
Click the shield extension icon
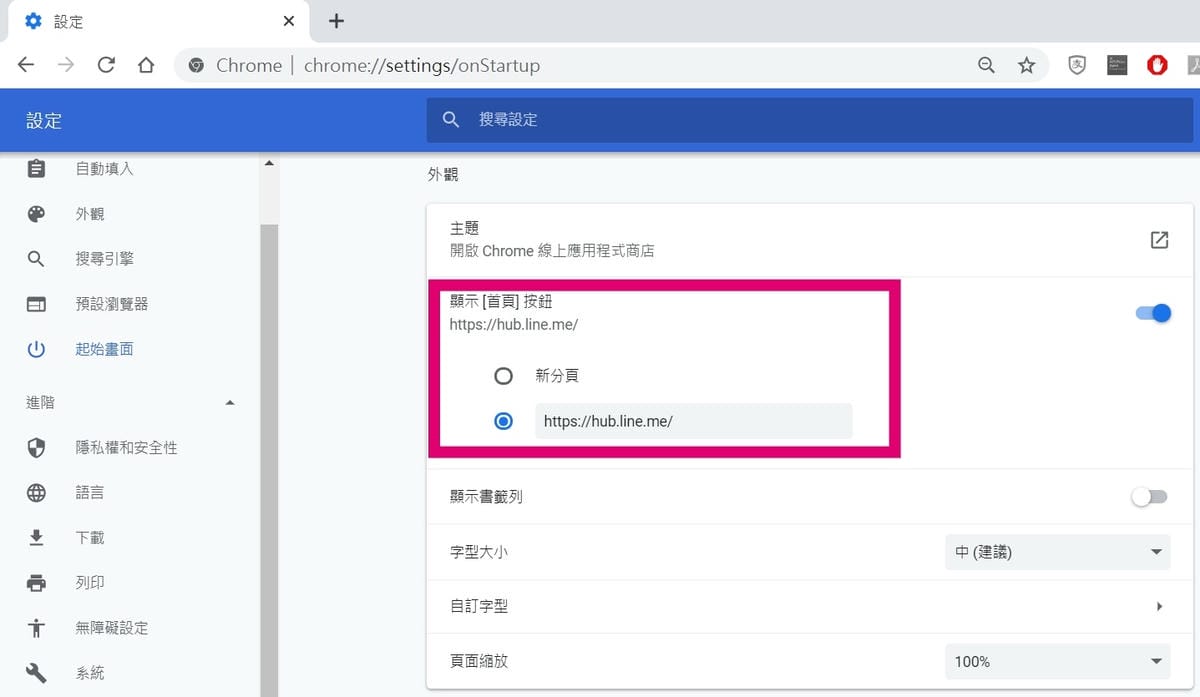pos(1077,65)
